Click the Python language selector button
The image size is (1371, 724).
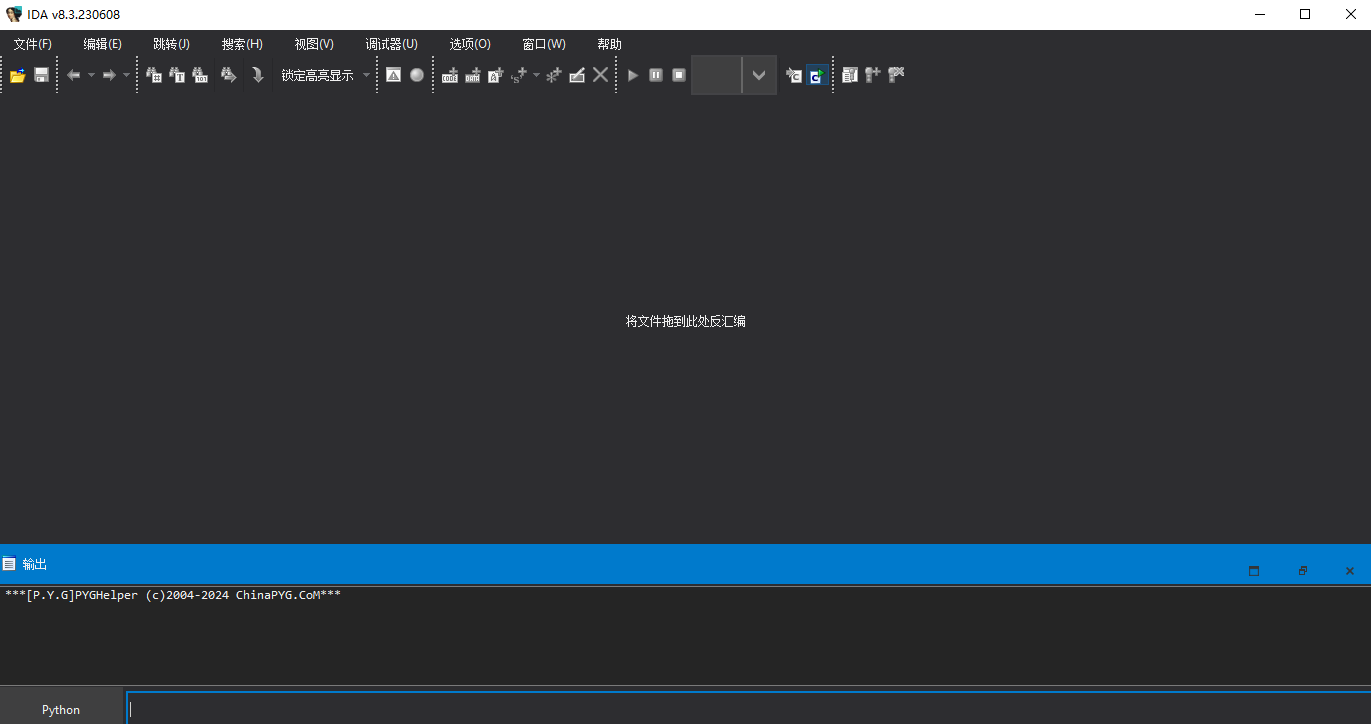point(61,710)
